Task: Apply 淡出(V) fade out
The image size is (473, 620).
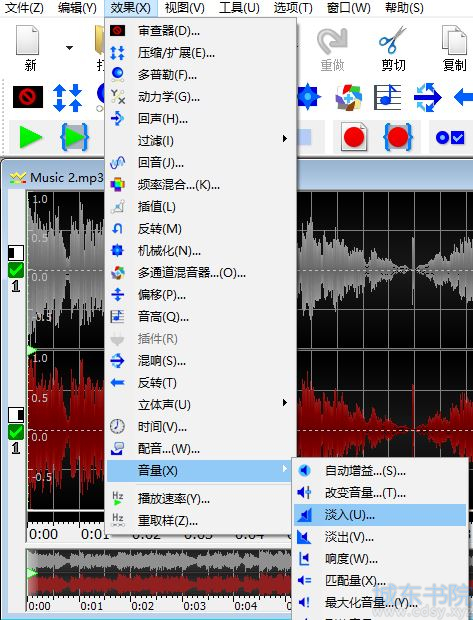Action: 380,537
